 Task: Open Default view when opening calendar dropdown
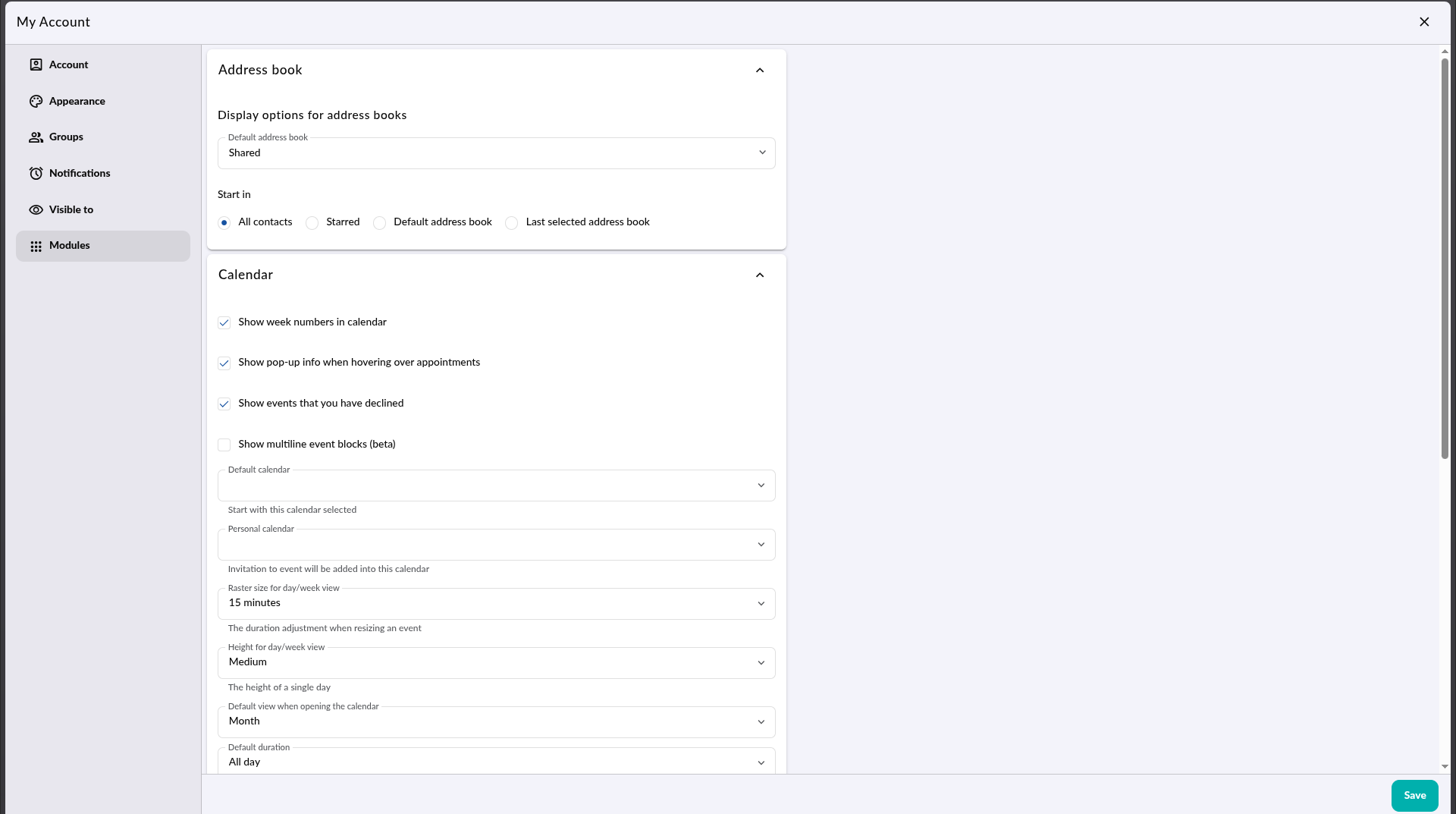497,722
